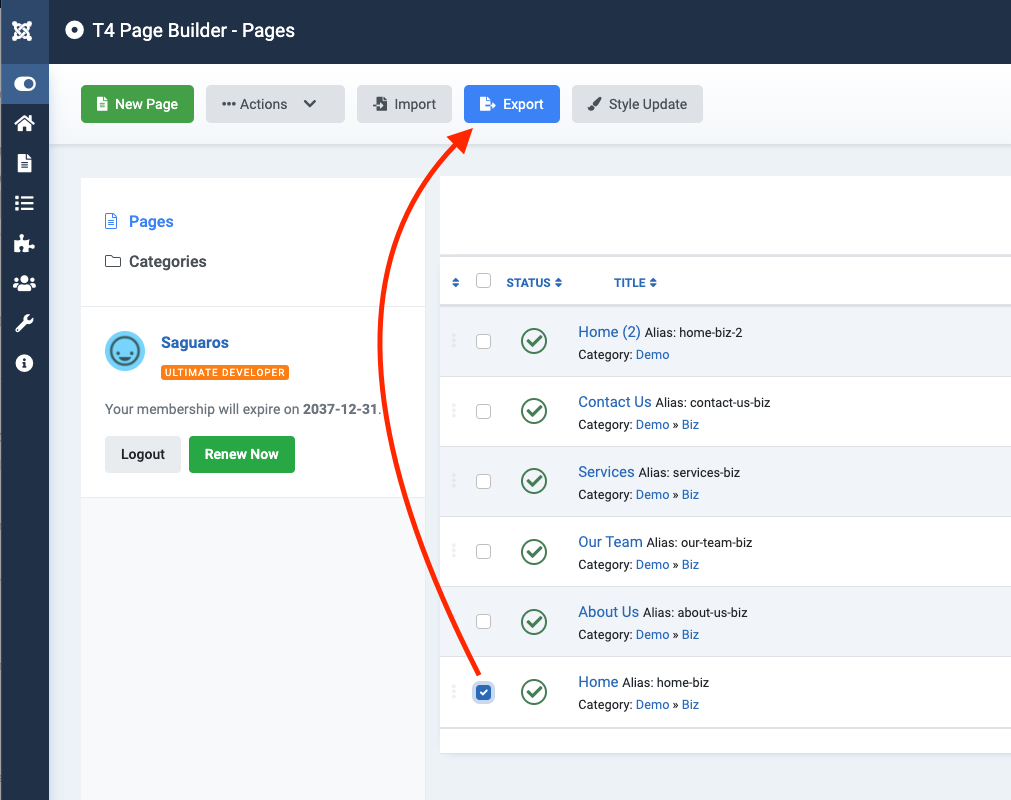Screen dimensions: 1011x800
Task: Open the Home dashboard icon in sidebar
Action: (24, 123)
